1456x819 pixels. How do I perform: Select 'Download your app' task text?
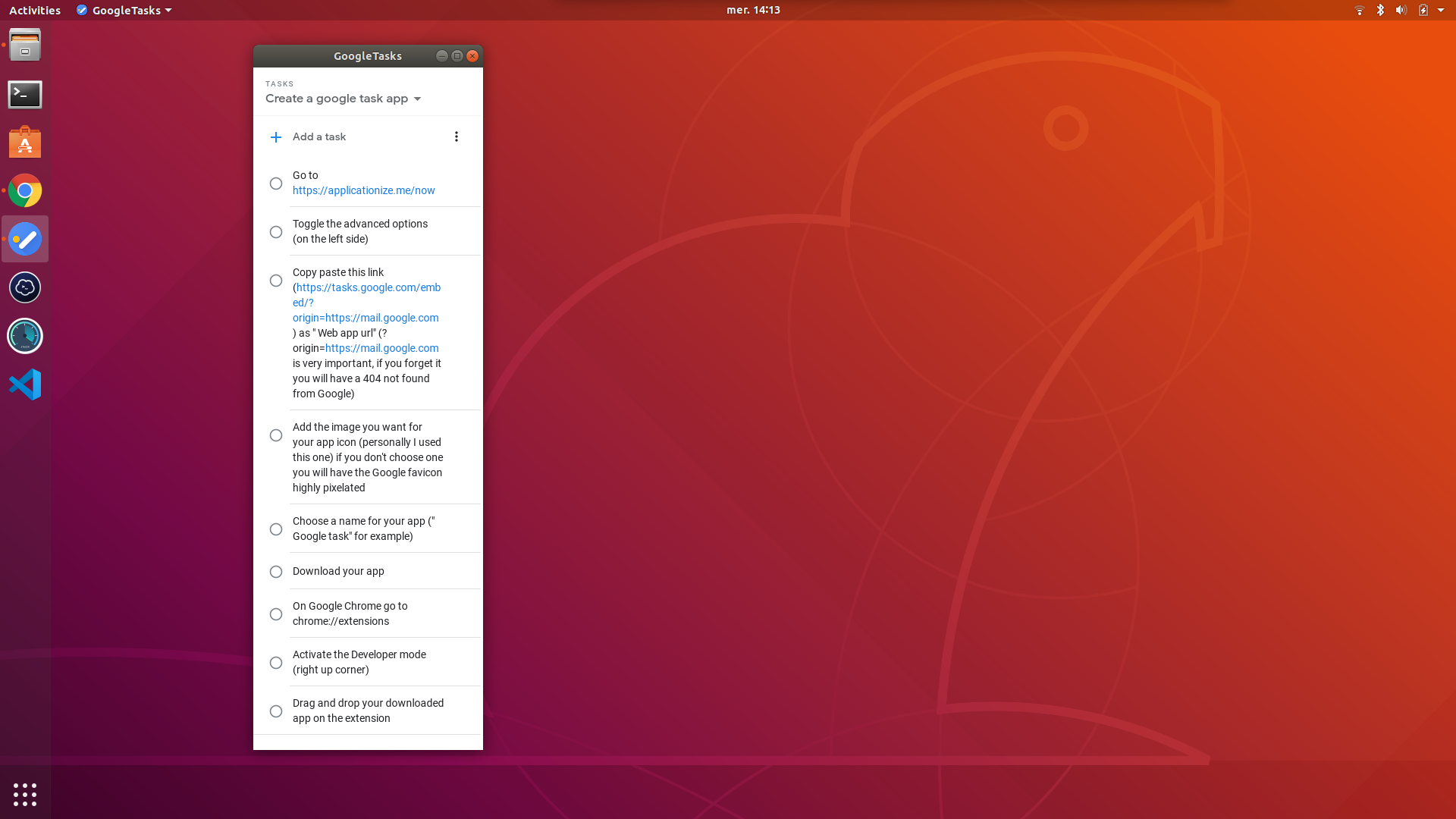(x=338, y=571)
